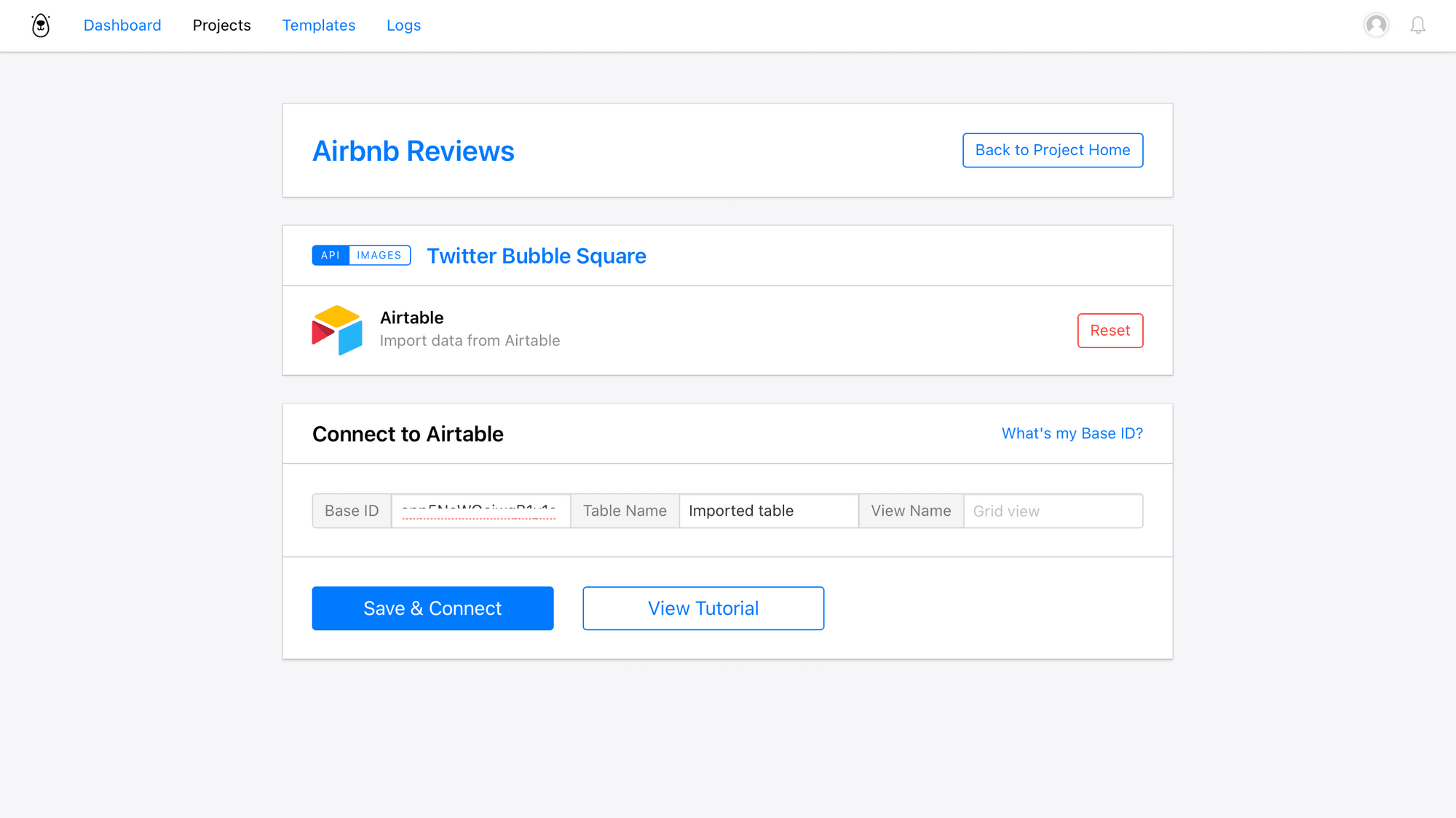The height and width of the screenshot is (818, 1456).
Task: Open the notifications bell
Action: [1417, 25]
